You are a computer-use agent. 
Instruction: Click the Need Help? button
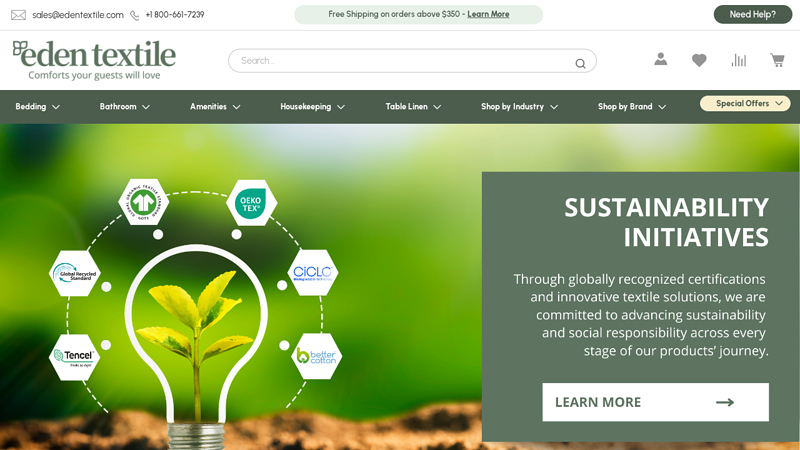point(752,14)
